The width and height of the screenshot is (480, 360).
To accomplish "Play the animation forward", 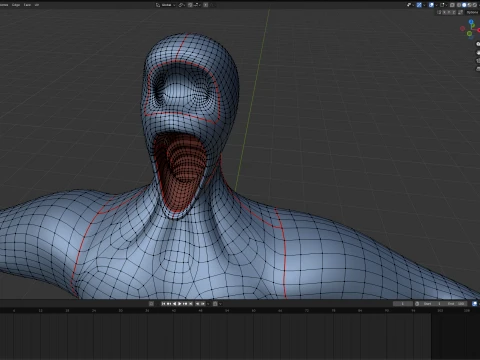I will (180, 304).
